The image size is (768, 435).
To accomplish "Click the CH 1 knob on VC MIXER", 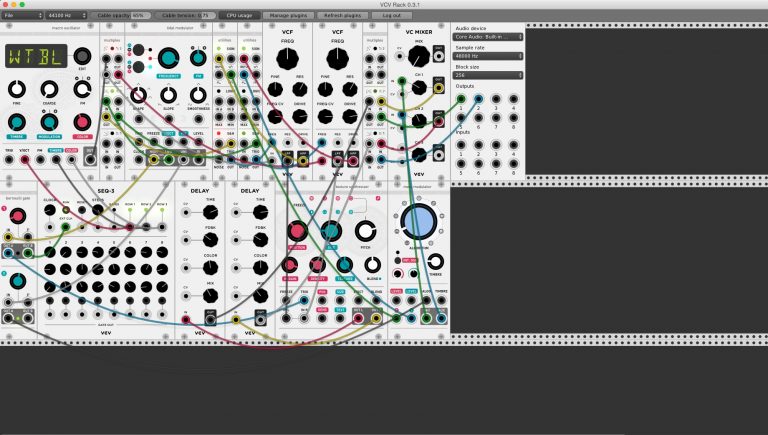I will coord(419,88).
